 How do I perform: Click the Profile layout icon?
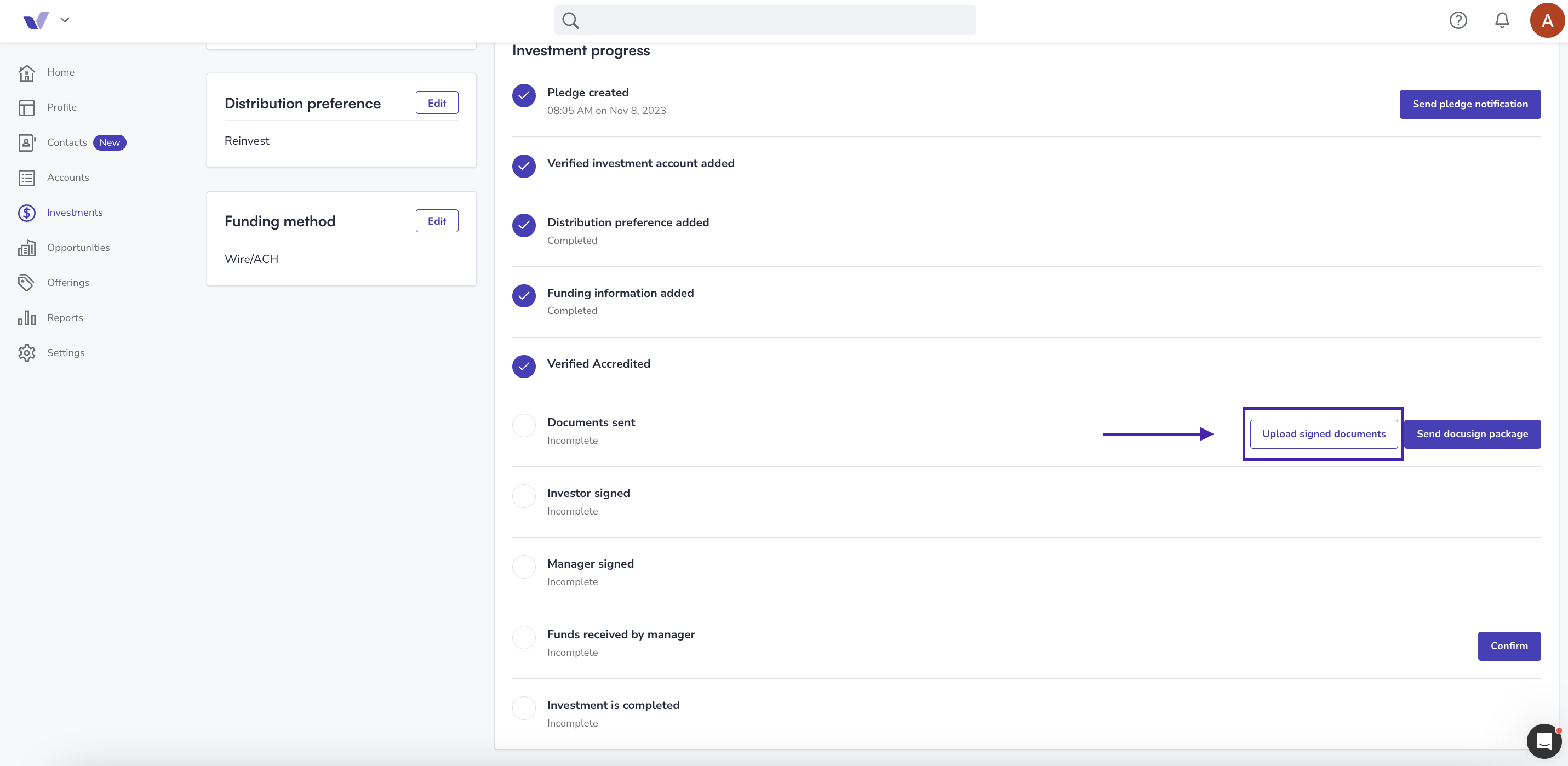point(27,108)
